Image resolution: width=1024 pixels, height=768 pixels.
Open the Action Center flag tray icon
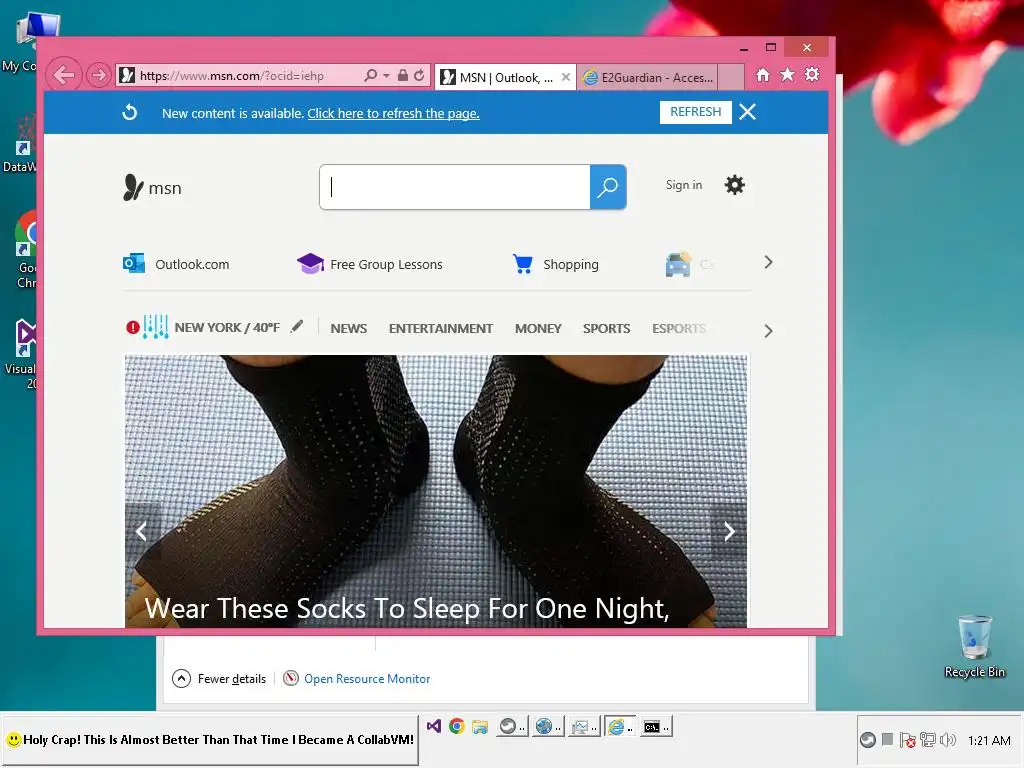tap(907, 740)
